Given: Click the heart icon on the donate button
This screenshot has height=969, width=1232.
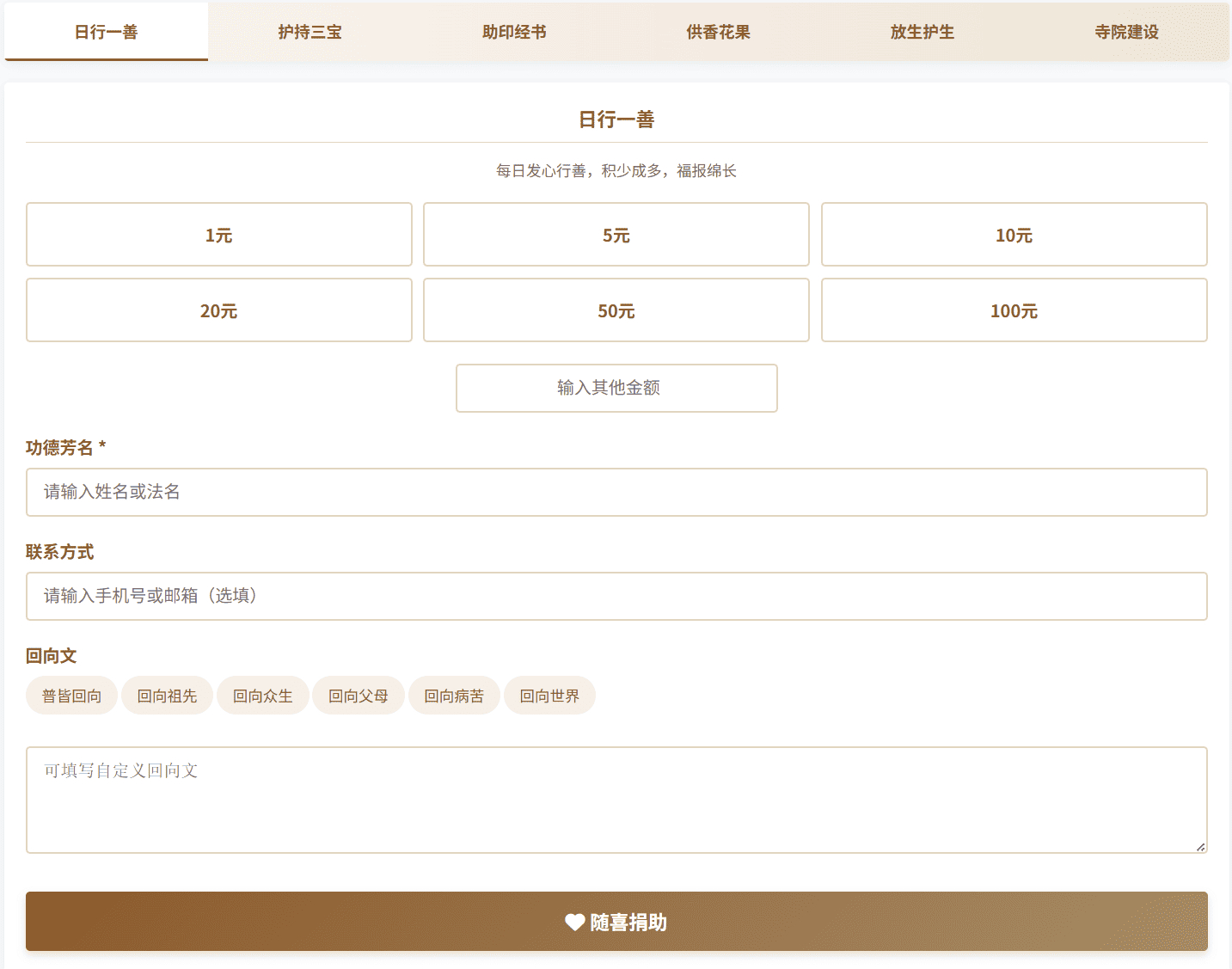Looking at the screenshot, I should pyautogui.click(x=573, y=921).
